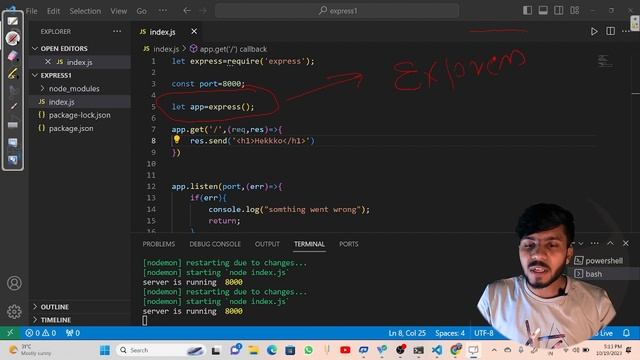Open the editor More Actions ellipsis
Viewport: 640px width, 360px height.
point(626,31)
